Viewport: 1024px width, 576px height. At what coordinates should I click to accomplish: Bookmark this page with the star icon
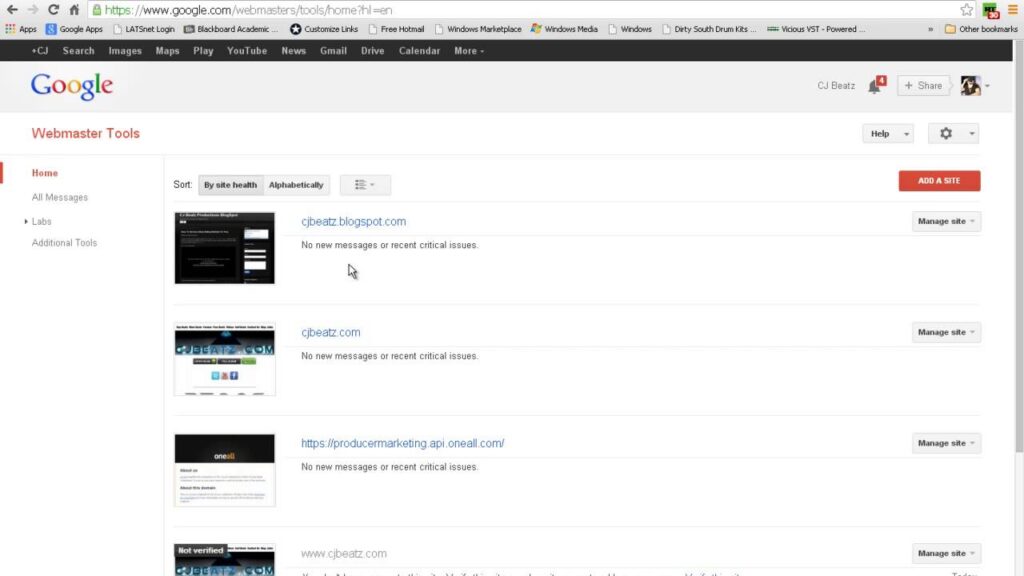tap(967, 10)
